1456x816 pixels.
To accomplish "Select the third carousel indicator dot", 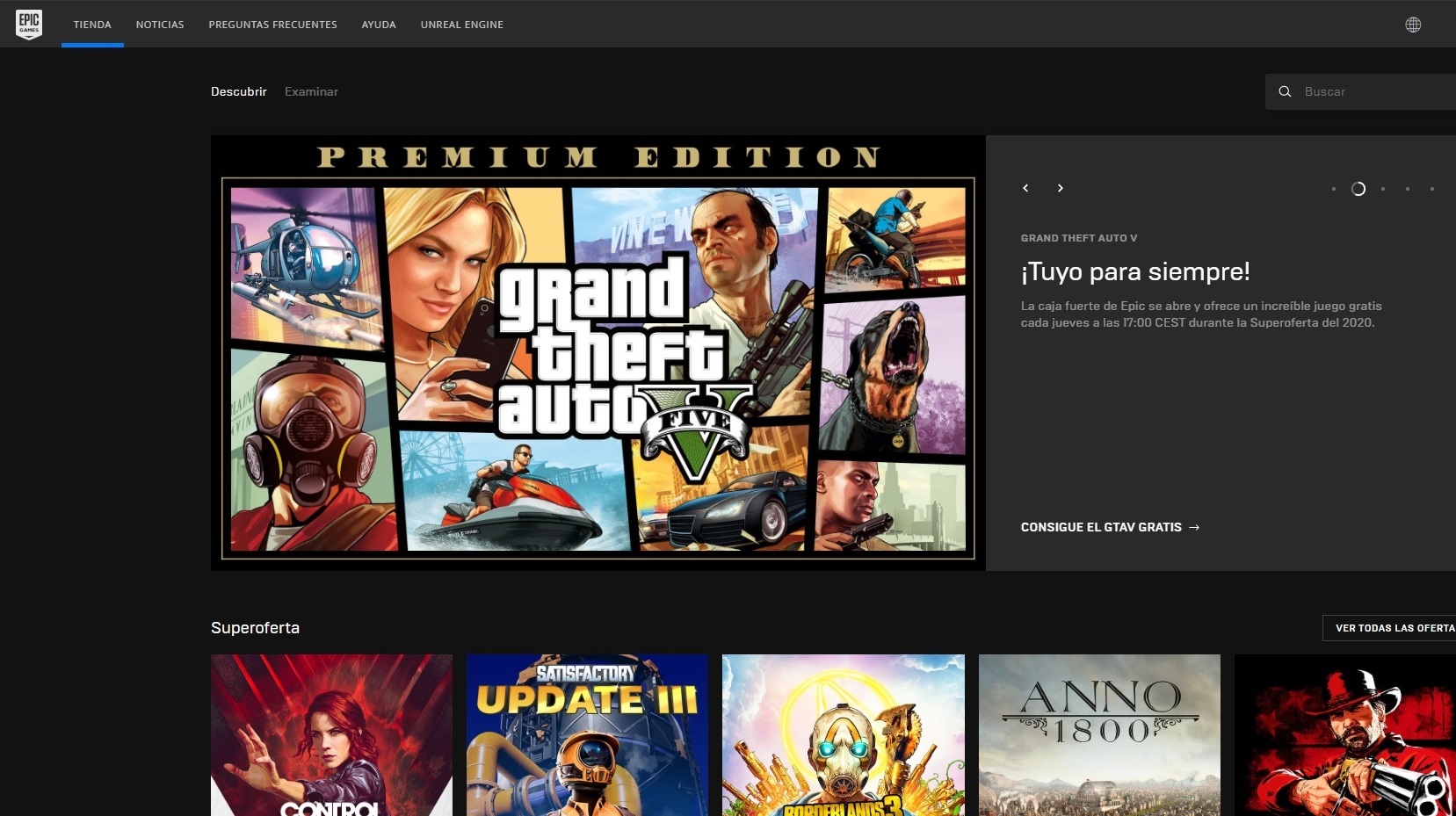I will [1383, 189].
